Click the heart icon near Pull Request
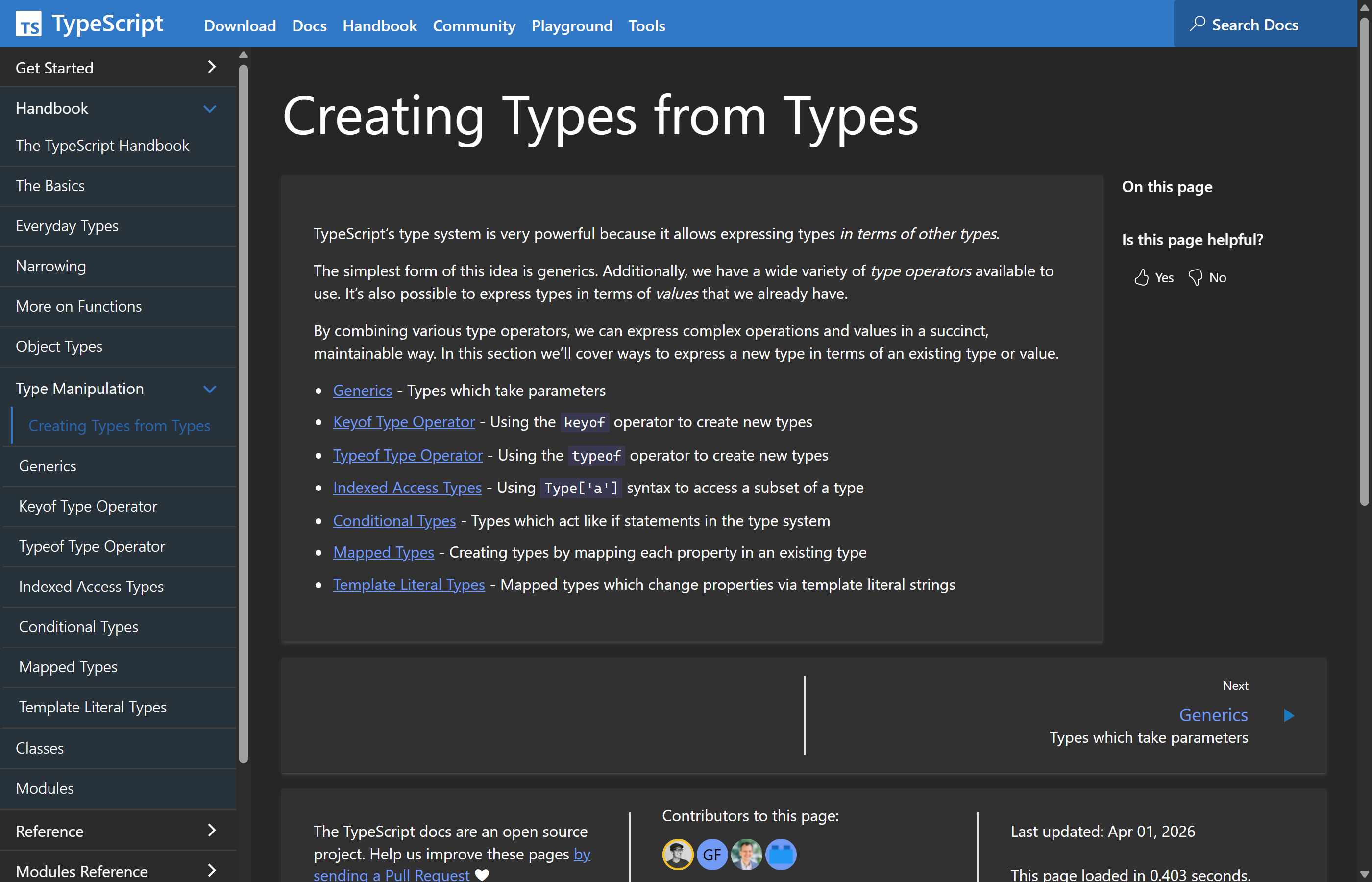The width and height of the screenshot is (1372, 882). [x=482, y=875]
